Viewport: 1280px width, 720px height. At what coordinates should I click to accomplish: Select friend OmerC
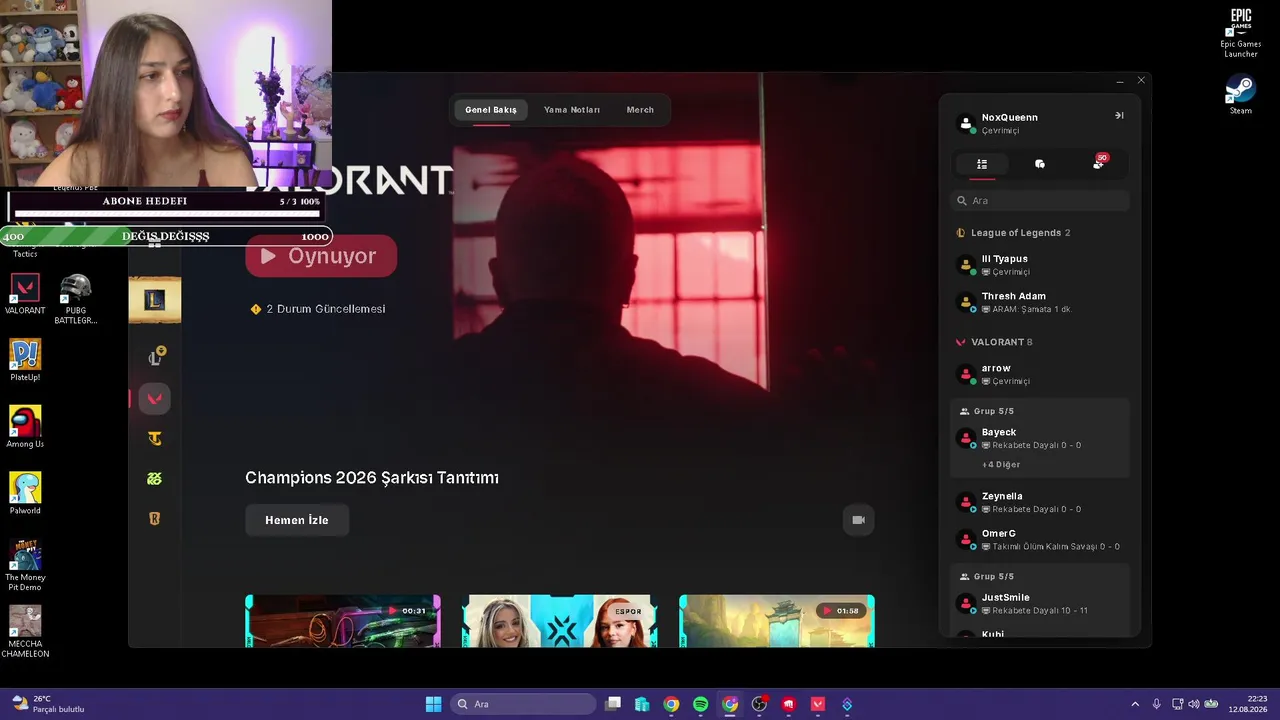tap(1040, 540)
